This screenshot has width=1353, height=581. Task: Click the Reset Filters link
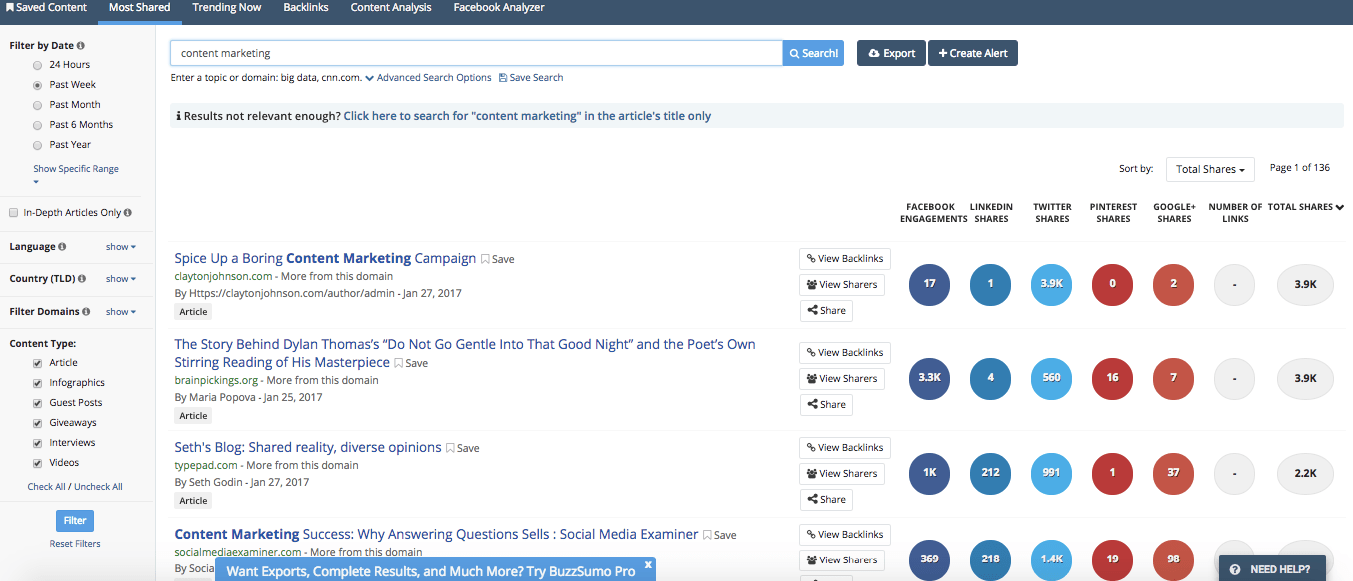click(75, 543)
